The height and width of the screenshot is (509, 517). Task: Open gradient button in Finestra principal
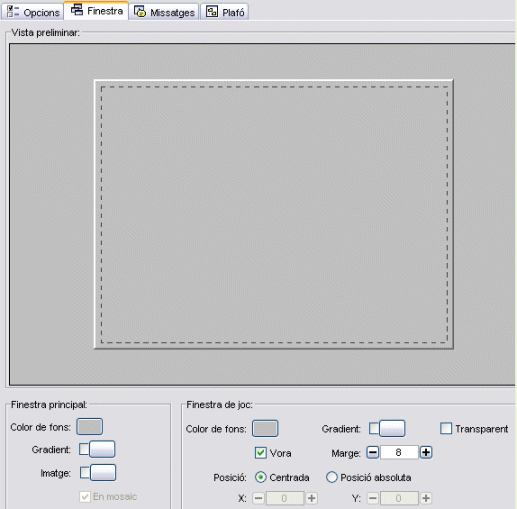click(x=102, y=449)
